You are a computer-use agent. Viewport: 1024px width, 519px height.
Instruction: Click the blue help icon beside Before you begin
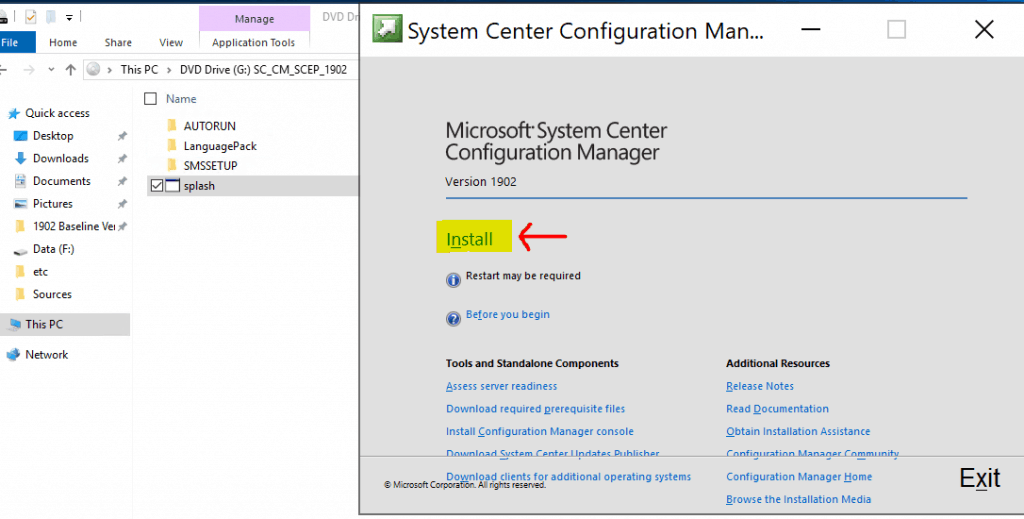(453, 319)
